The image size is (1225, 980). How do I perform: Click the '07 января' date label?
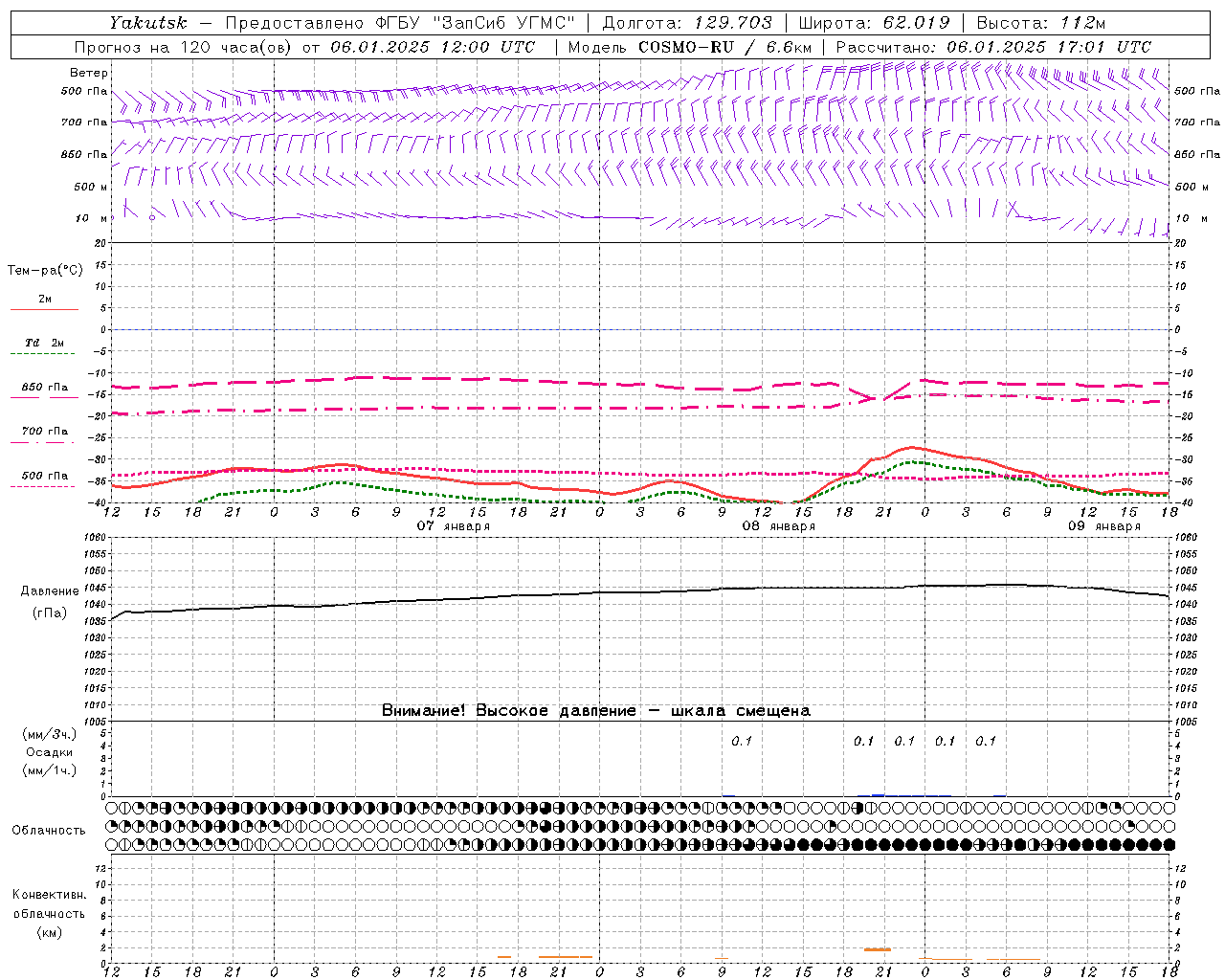point(454,526)
